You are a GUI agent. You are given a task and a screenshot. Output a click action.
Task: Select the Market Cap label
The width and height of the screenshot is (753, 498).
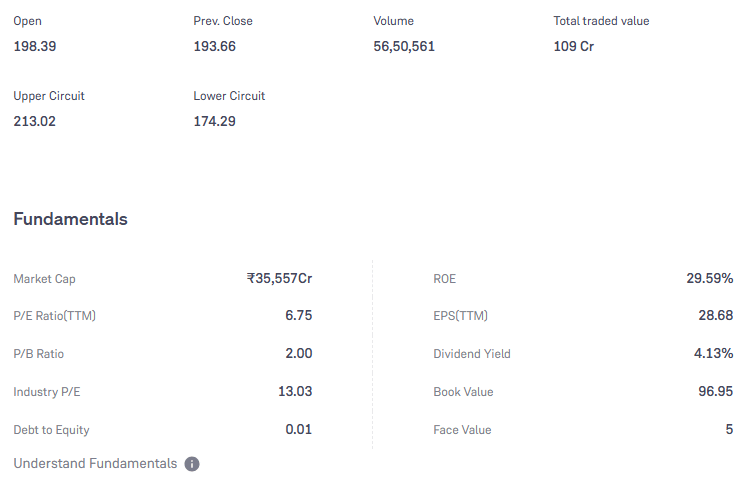tap(45, 279)
